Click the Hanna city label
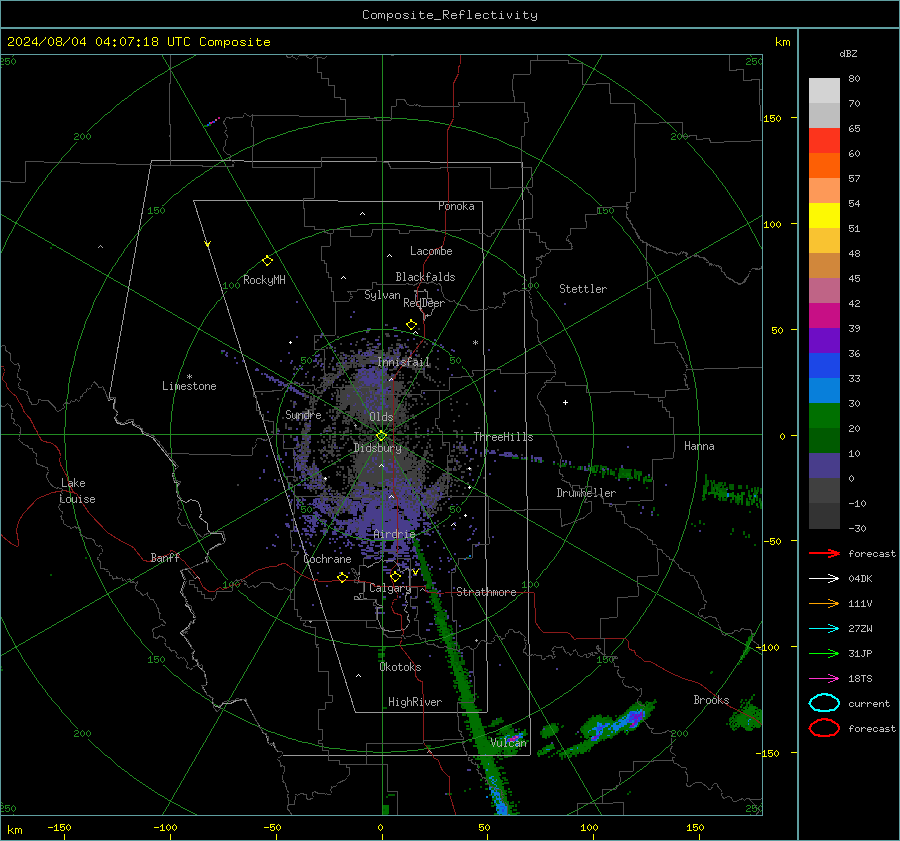 (699, 446)
